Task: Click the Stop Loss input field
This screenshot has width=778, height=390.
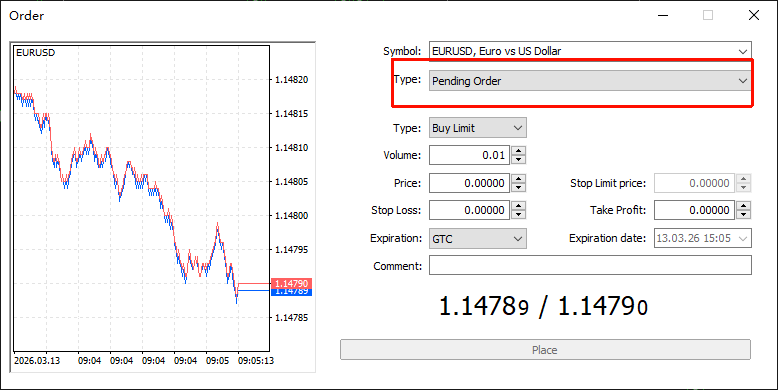Action: [x=469, y=210]
